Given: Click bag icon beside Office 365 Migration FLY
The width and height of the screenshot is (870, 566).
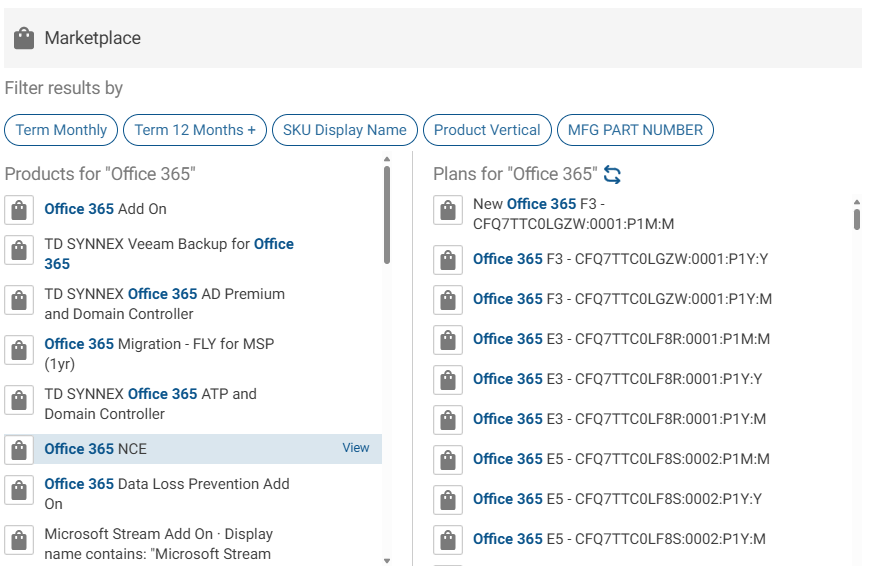Looking at the screenshot, I should [x=19, y=350].
